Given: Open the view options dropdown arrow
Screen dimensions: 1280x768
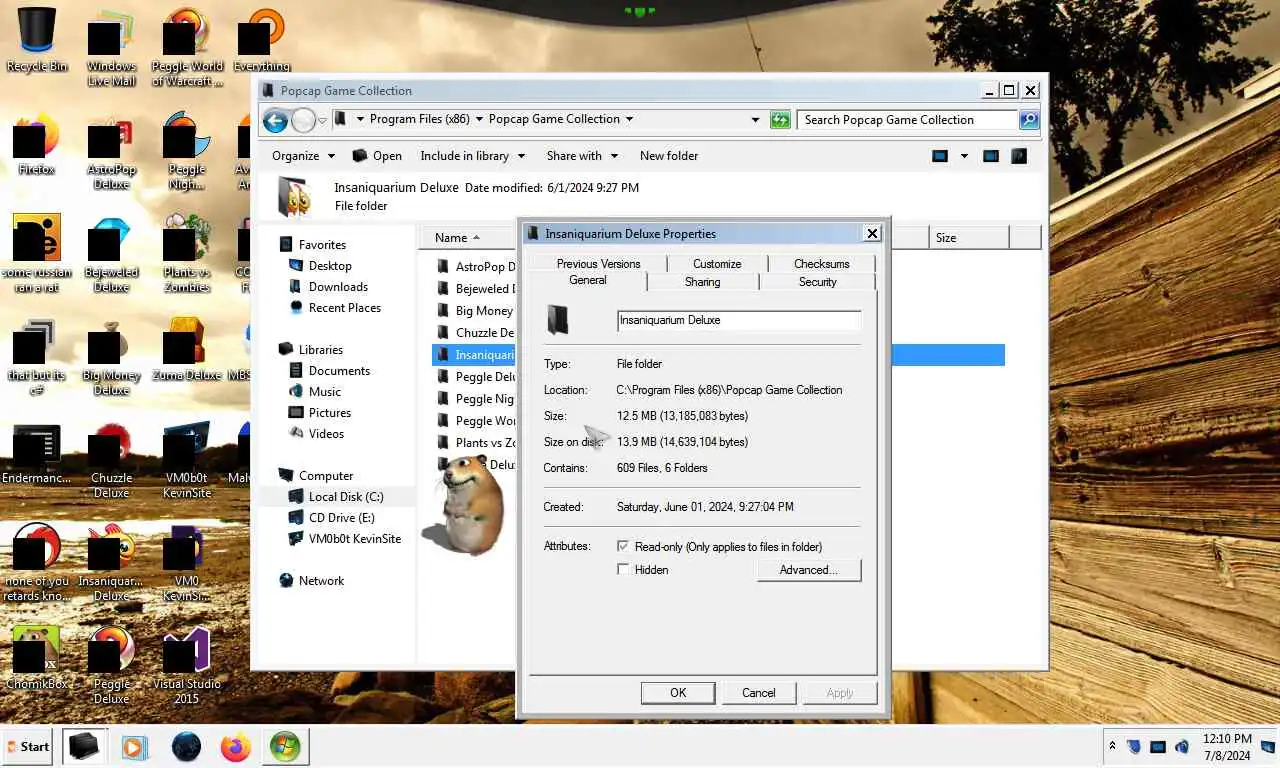Looking at the screenshot, I should pyautogui.click(x=964, y=156).
